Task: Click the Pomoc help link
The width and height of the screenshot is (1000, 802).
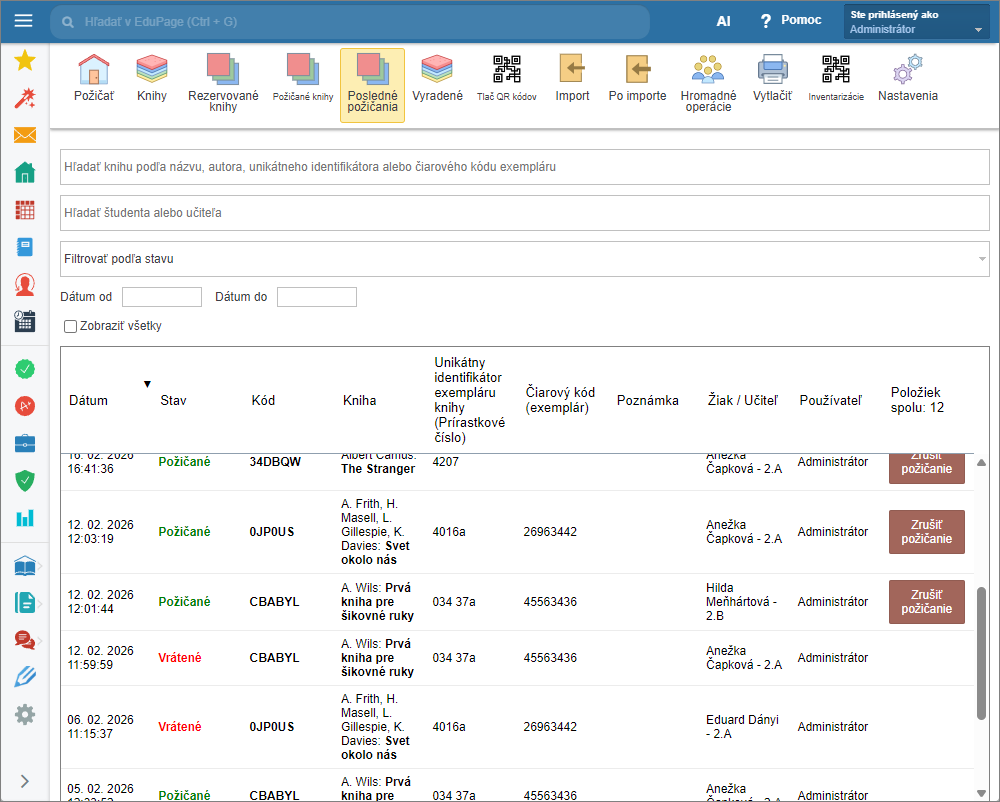Action: pos(790,21)
